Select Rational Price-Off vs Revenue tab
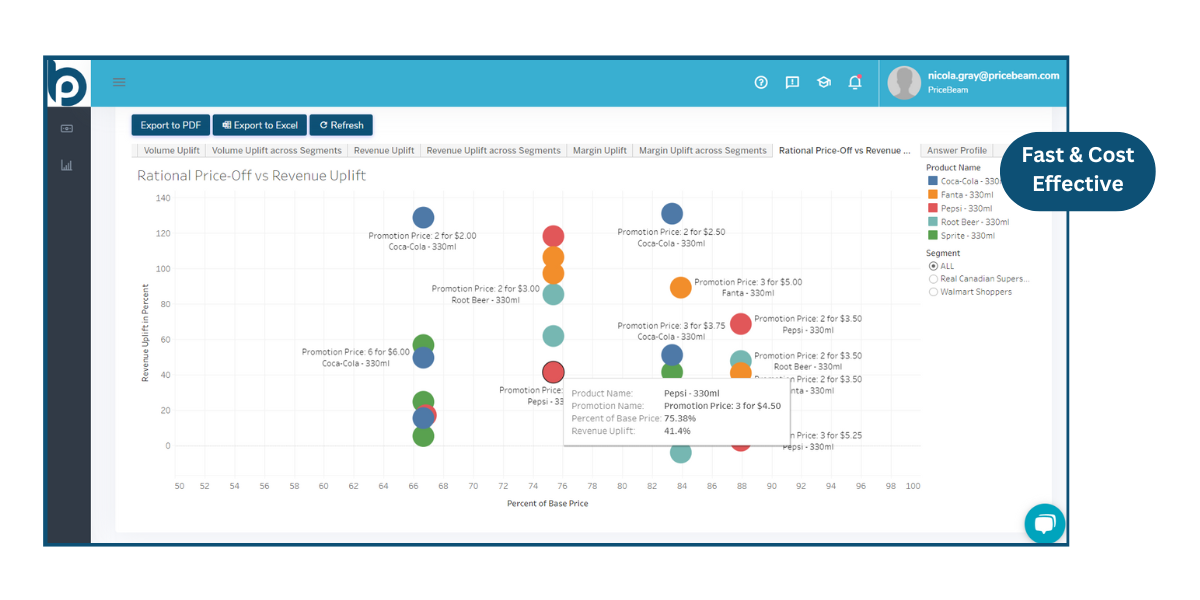1200x600 pixels. 845,150
